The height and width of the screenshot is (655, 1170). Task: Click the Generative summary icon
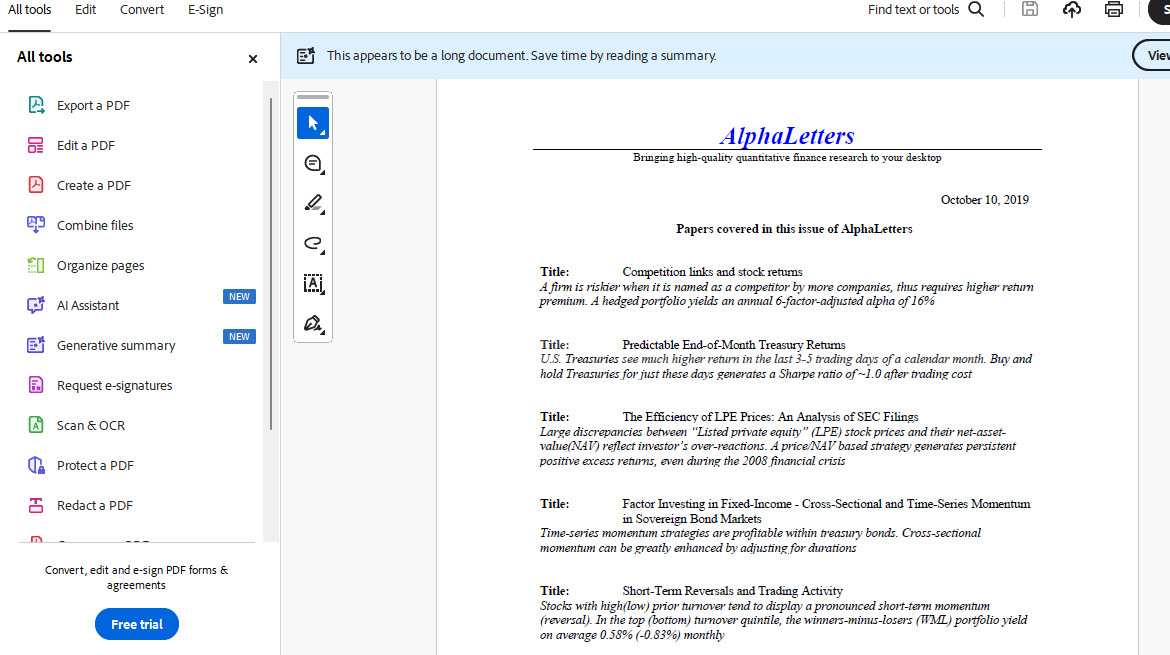click(36, 345)
